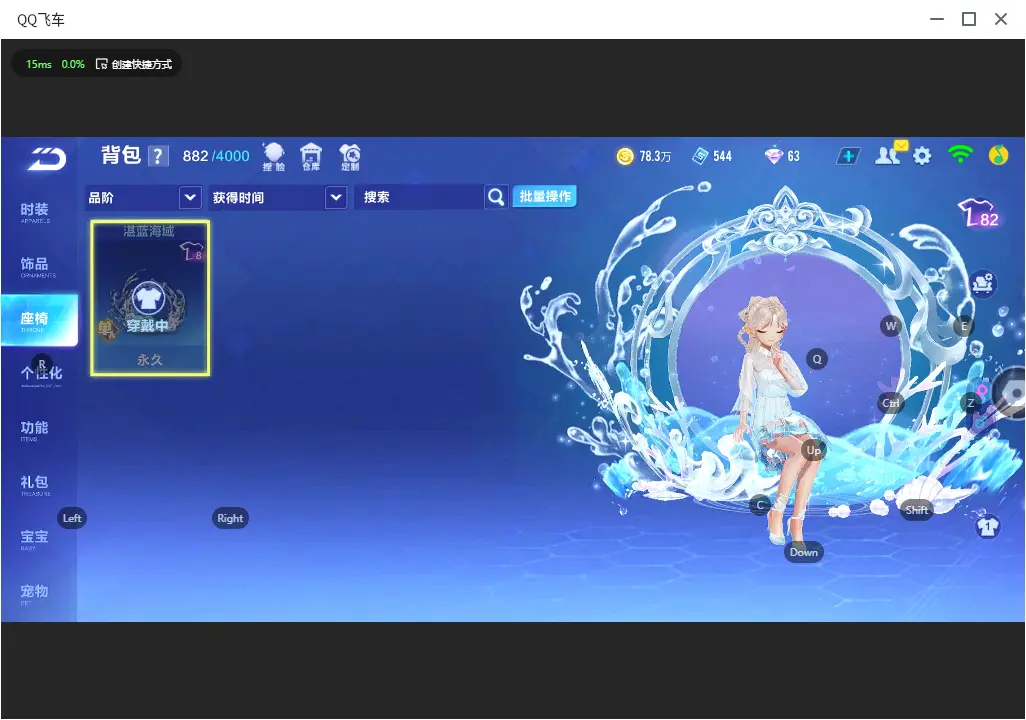Screen dimensions: 1026x720
Task: Click the 544 ticket amount
Action: pos(722,156)
